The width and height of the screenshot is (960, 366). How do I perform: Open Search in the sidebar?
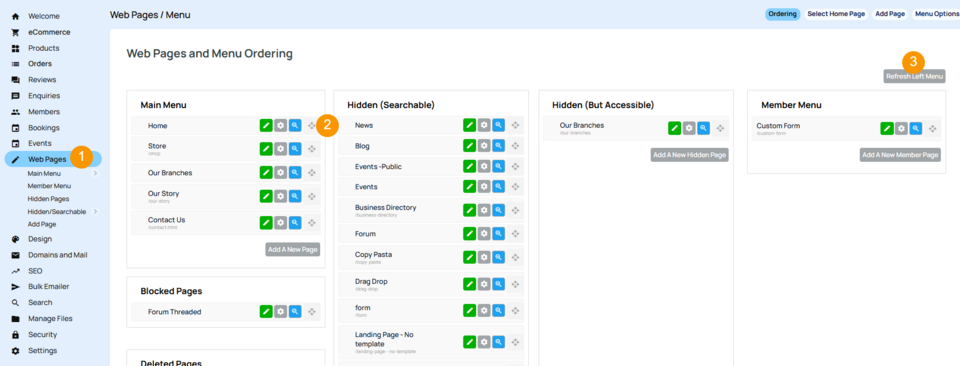point(40,302)
